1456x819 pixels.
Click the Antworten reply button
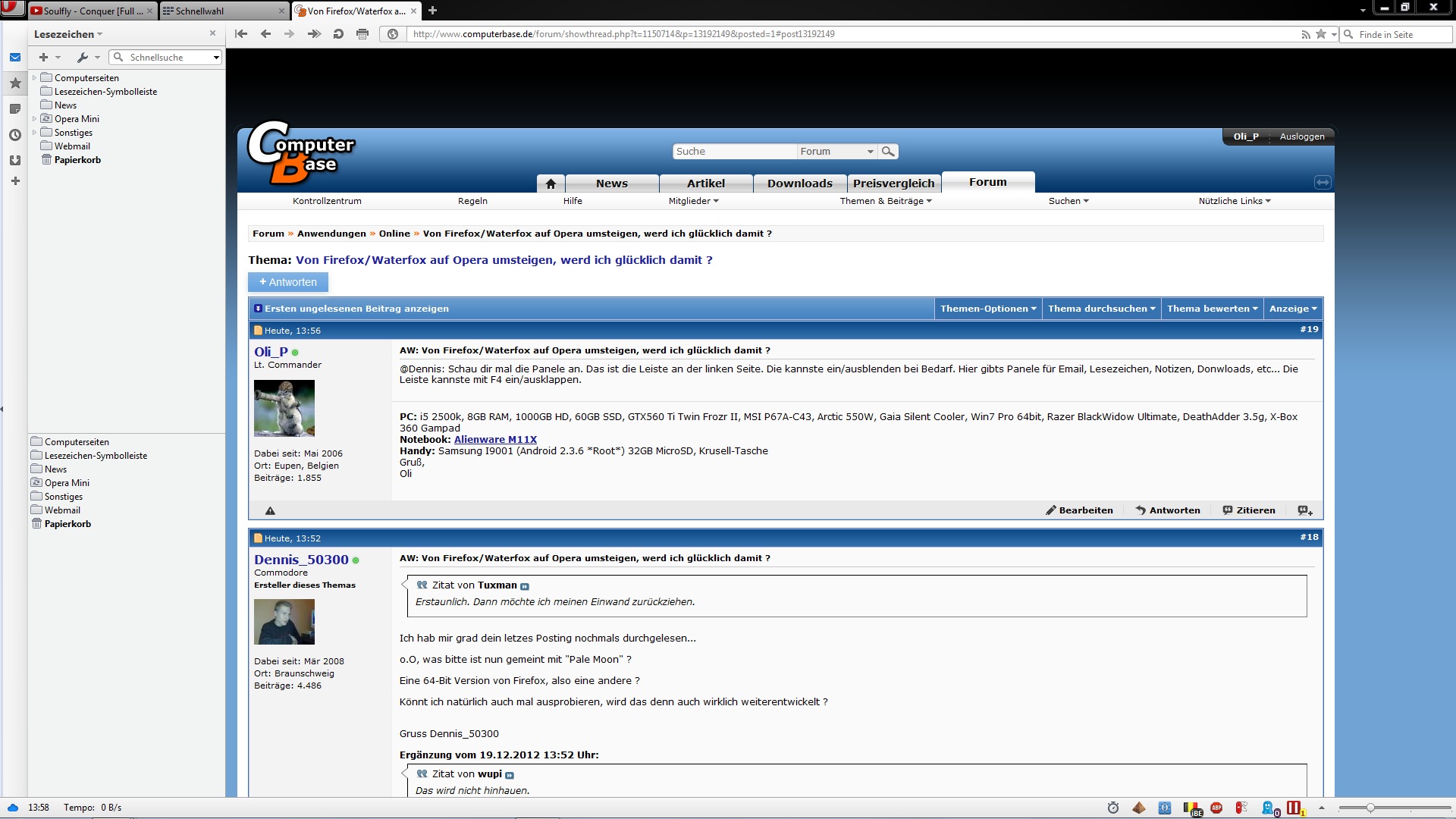pos(288,282)
